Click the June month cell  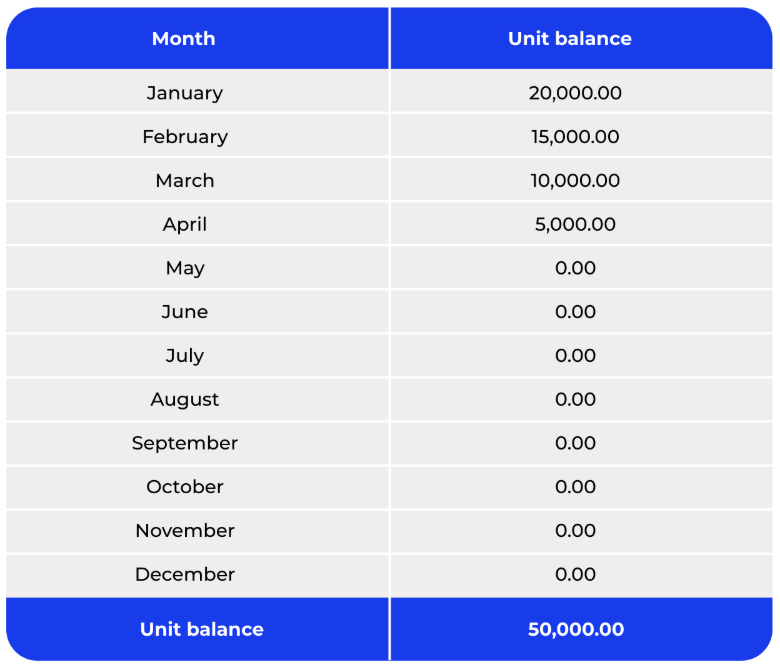(185, 312)
